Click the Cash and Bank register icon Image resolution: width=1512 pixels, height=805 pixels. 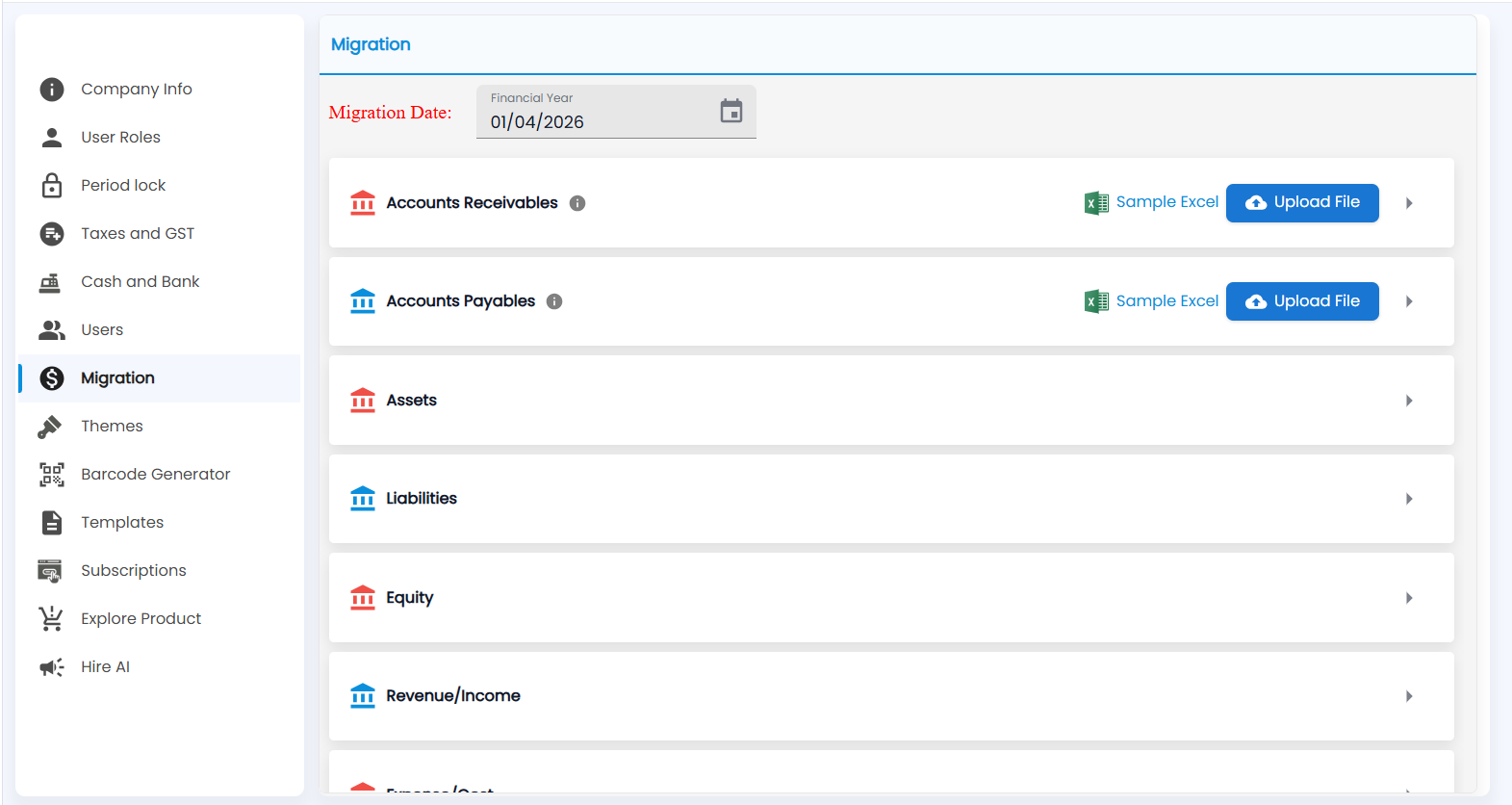pos(50,282)
